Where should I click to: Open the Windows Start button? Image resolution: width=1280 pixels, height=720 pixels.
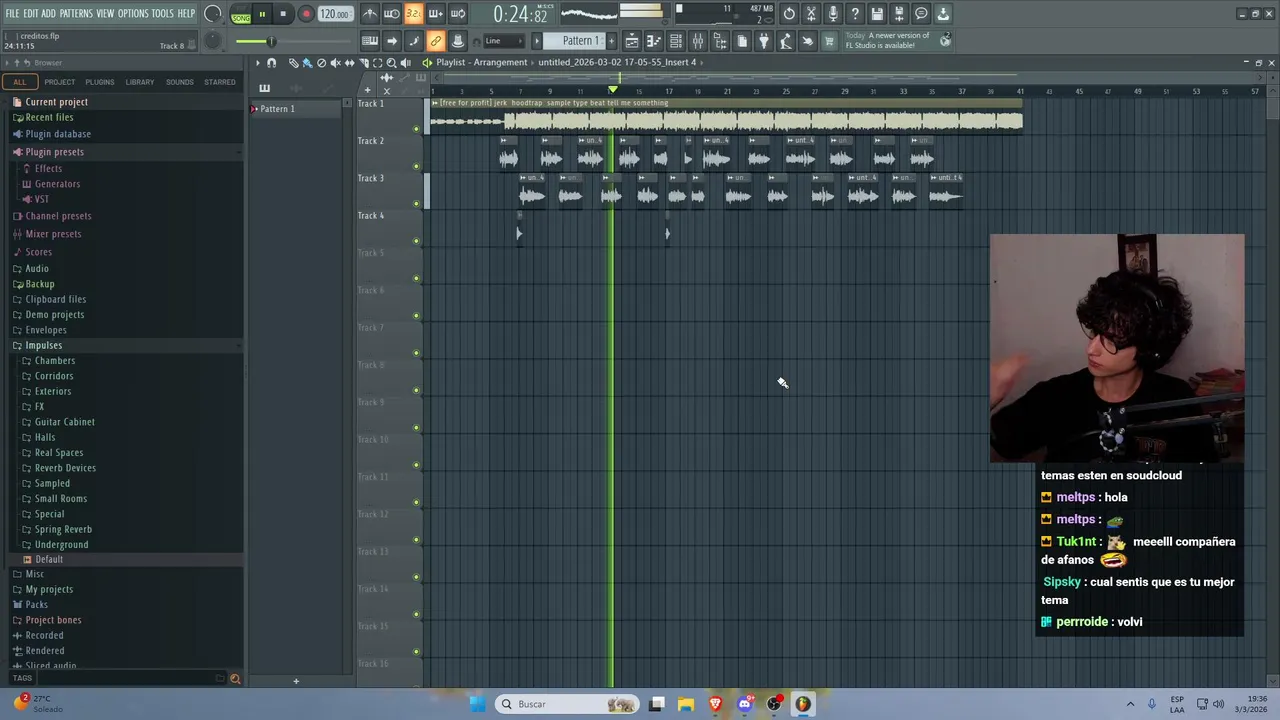click(x=478, y=704)
